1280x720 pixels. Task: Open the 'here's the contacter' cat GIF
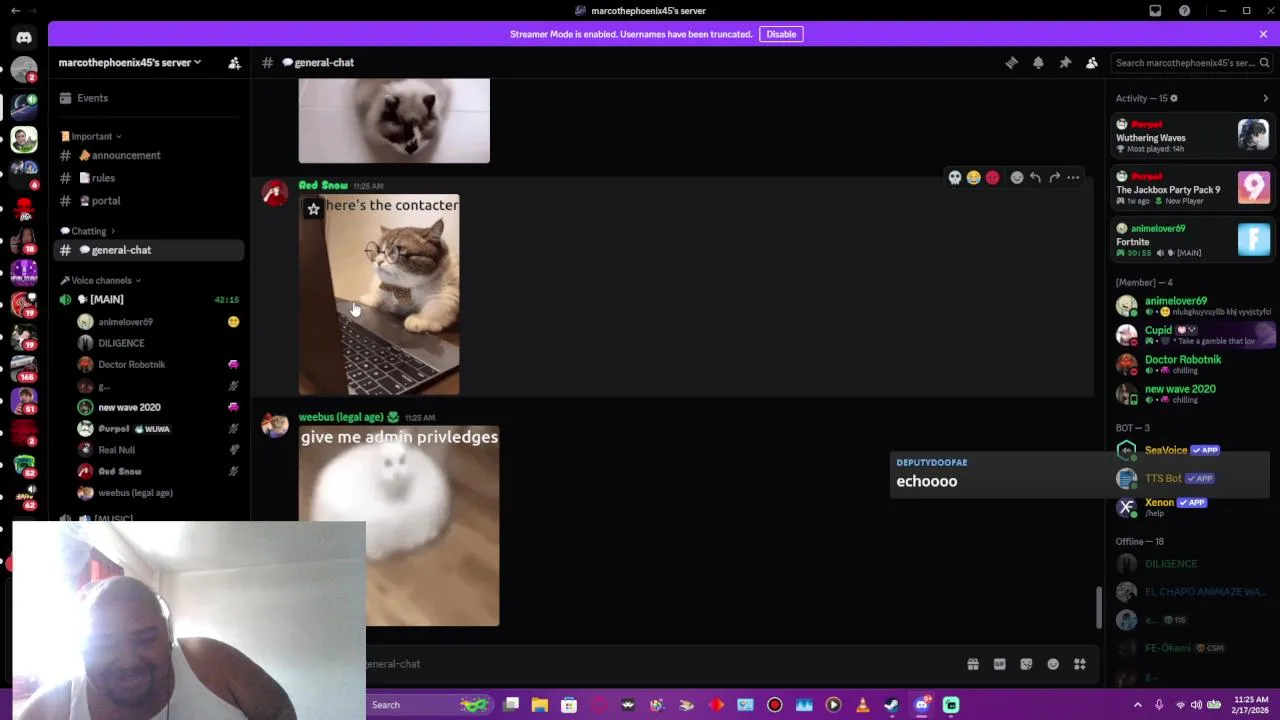click(379, 295)
